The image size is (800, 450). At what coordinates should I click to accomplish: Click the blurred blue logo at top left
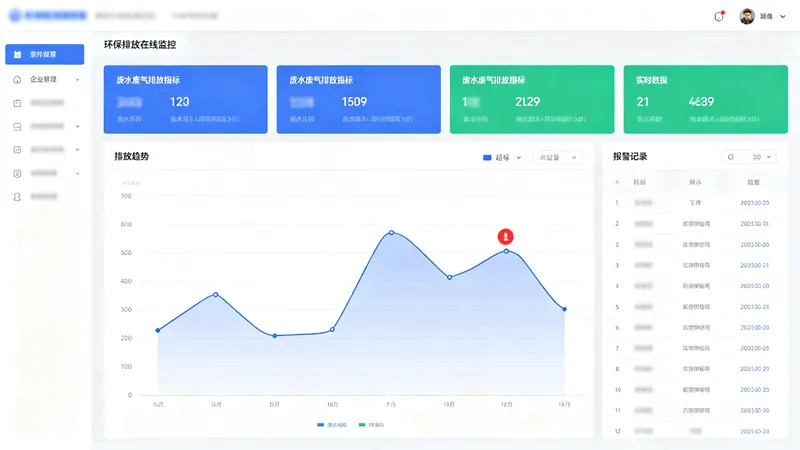click(47, 16)
